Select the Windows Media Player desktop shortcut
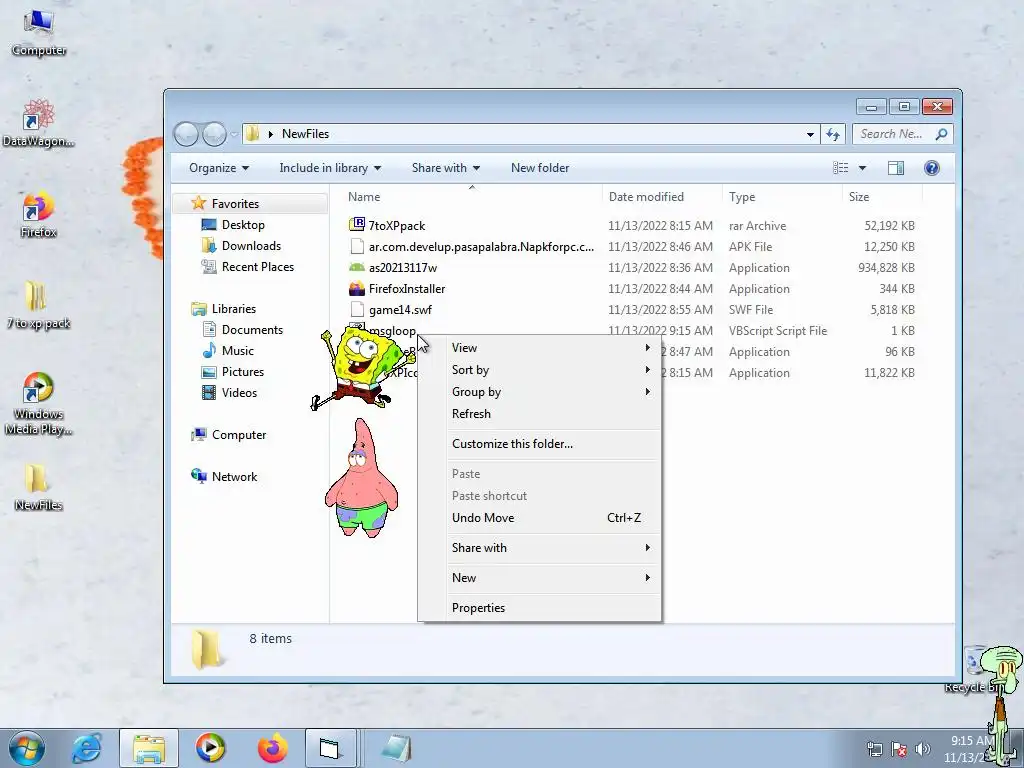1024x768 pixels. coord(39,403)
